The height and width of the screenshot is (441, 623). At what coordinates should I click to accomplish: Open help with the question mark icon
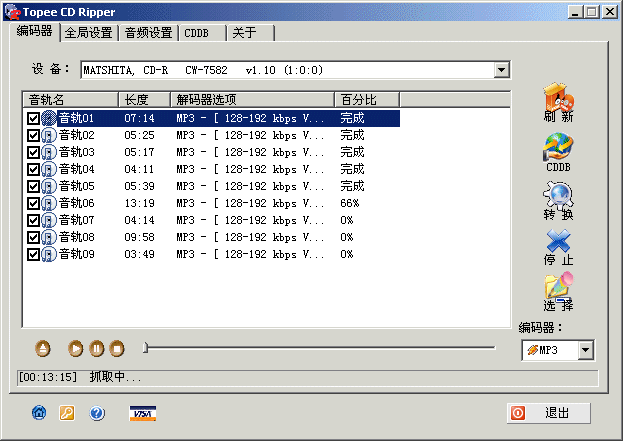[x=97, y=413]
